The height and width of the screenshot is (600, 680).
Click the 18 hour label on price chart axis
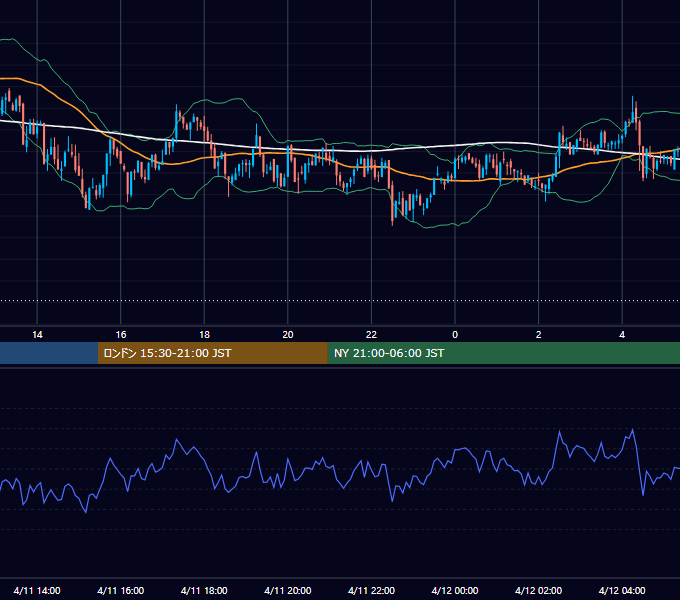[x=204, y=335]
